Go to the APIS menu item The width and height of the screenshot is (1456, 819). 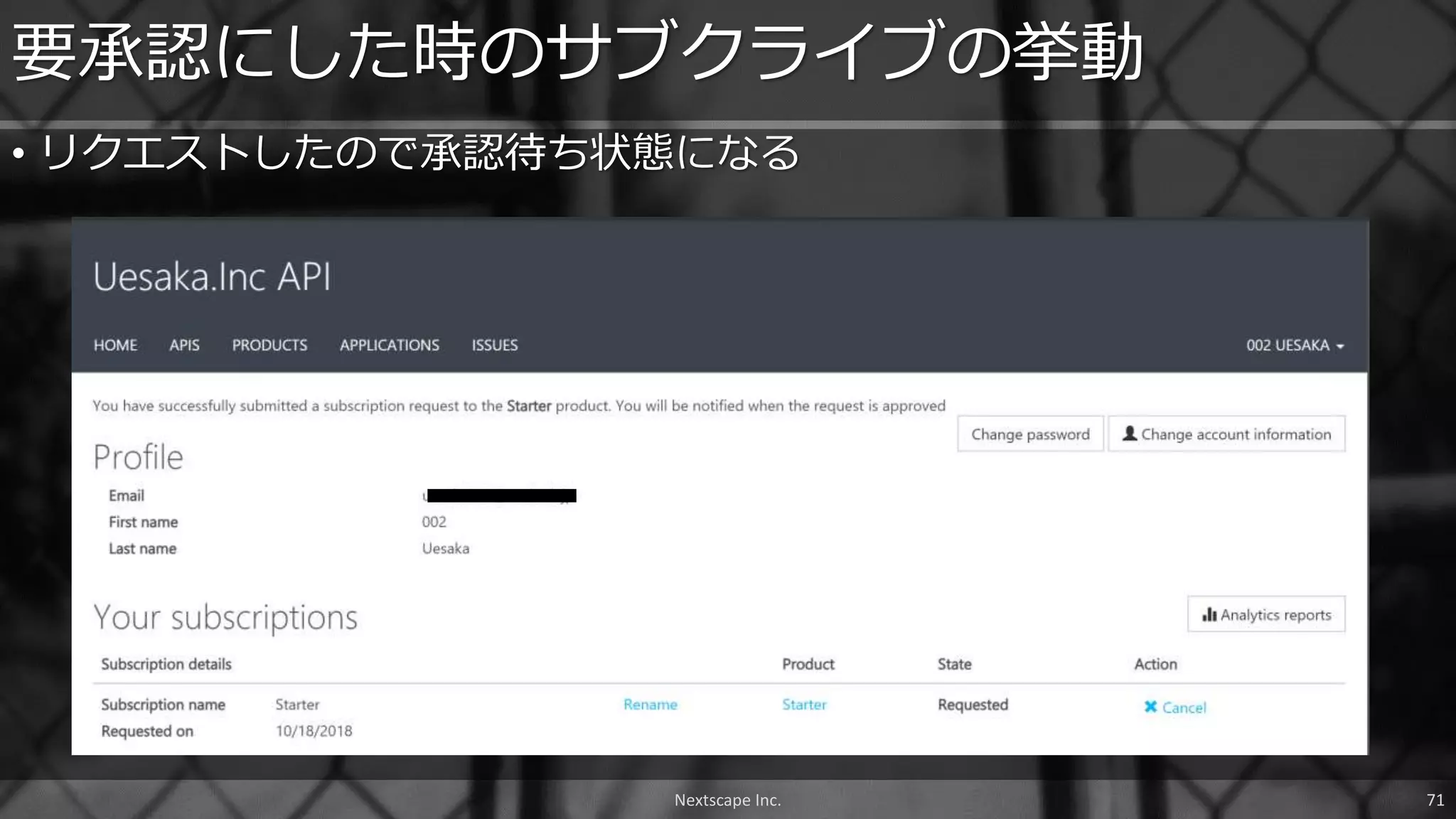184,346
